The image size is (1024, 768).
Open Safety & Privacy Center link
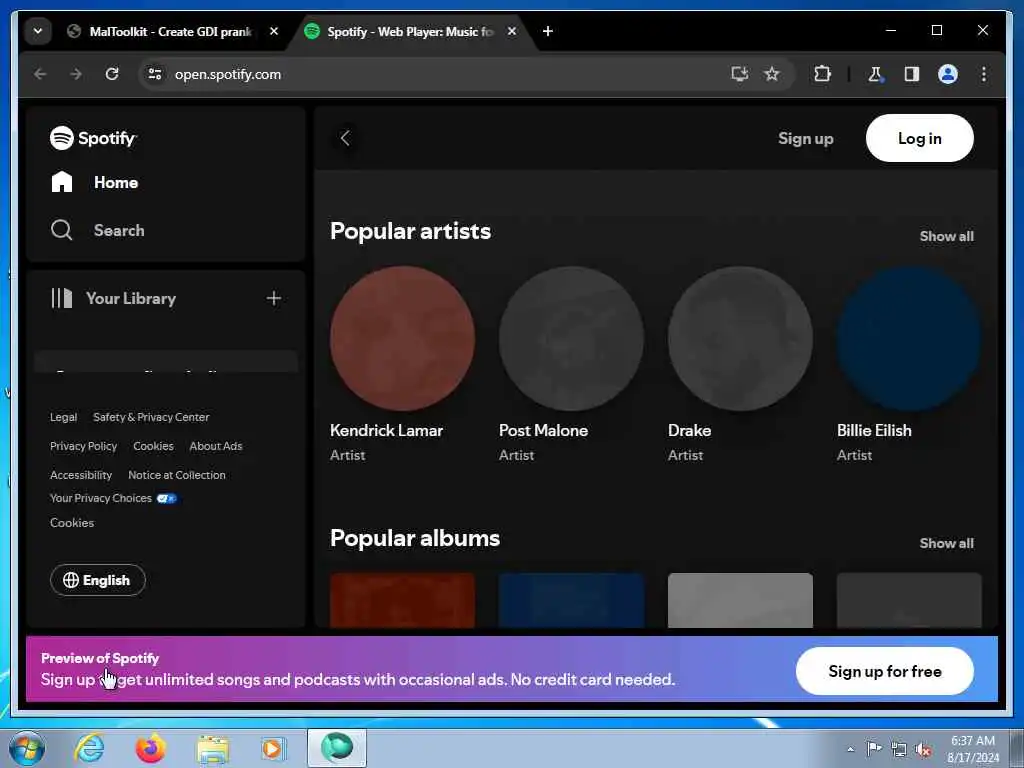(151, 417)
